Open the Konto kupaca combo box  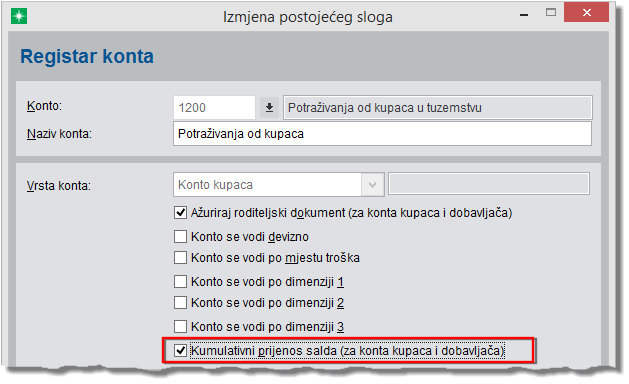coord(279,185)
